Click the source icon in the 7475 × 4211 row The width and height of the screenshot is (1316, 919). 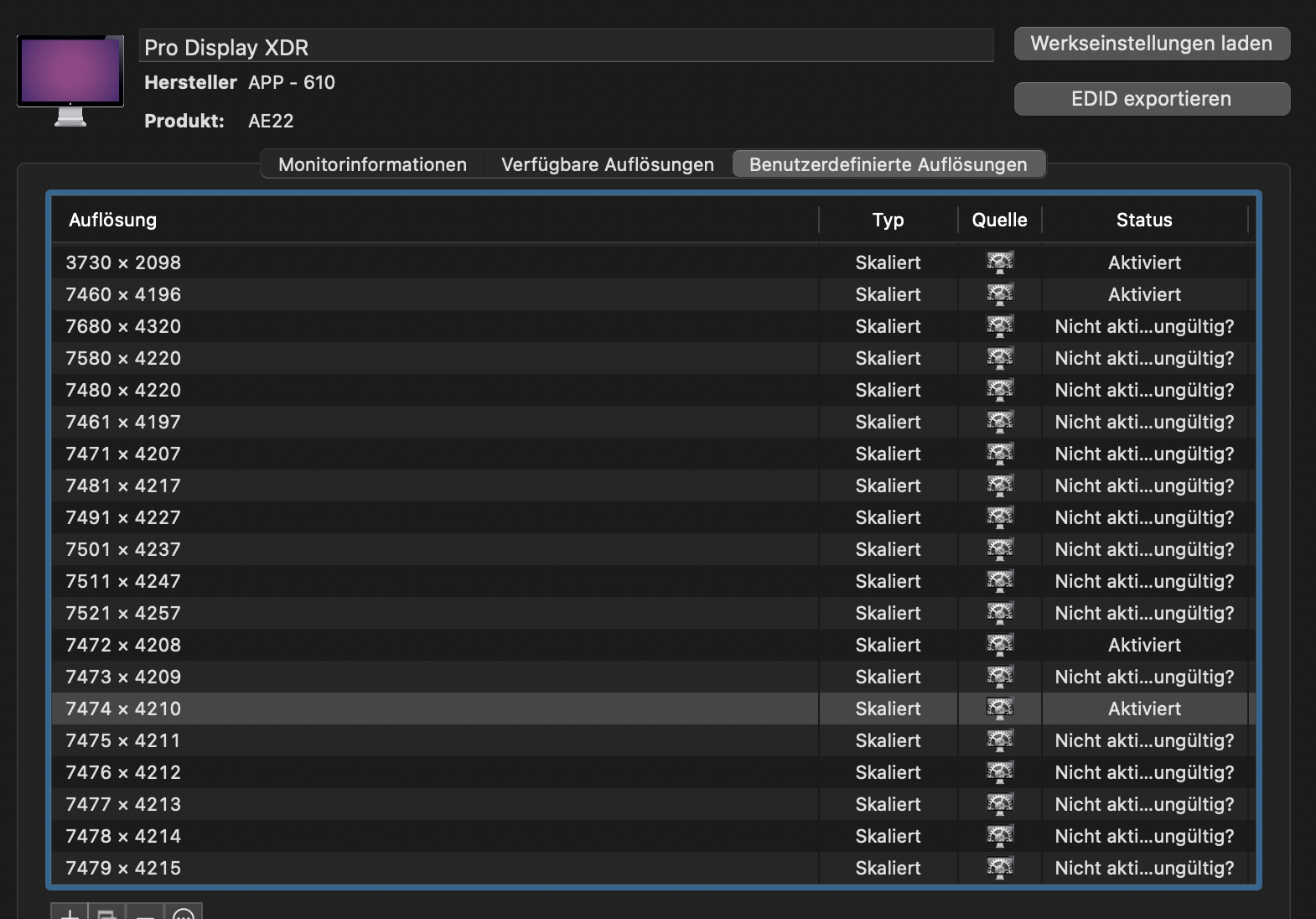pyautogui.click(x=1000, y=740)
